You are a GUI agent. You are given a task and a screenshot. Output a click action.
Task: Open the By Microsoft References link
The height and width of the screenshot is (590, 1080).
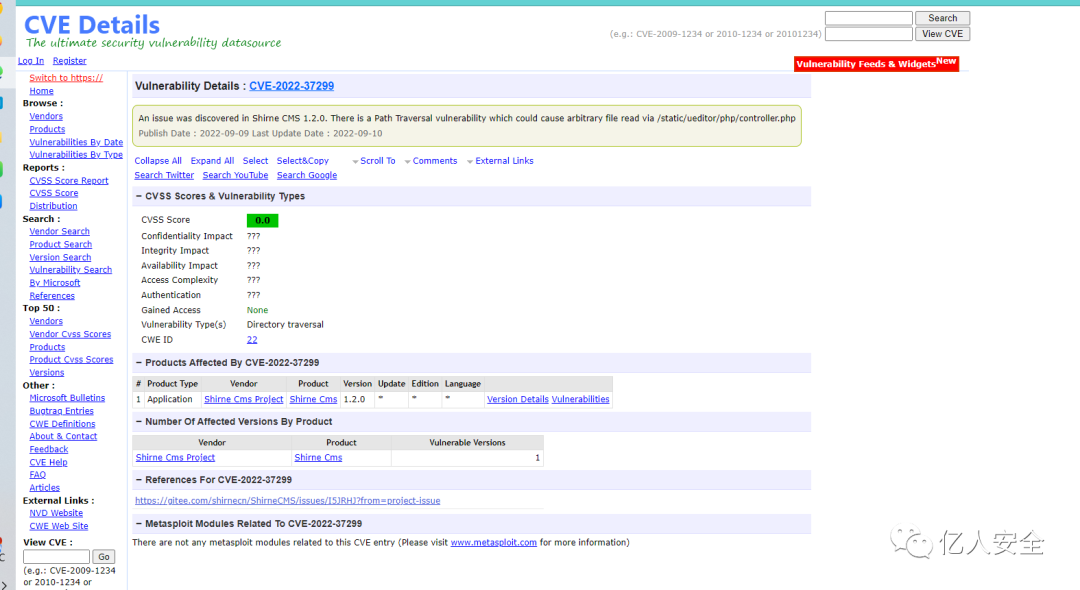(x=55, y=289)
